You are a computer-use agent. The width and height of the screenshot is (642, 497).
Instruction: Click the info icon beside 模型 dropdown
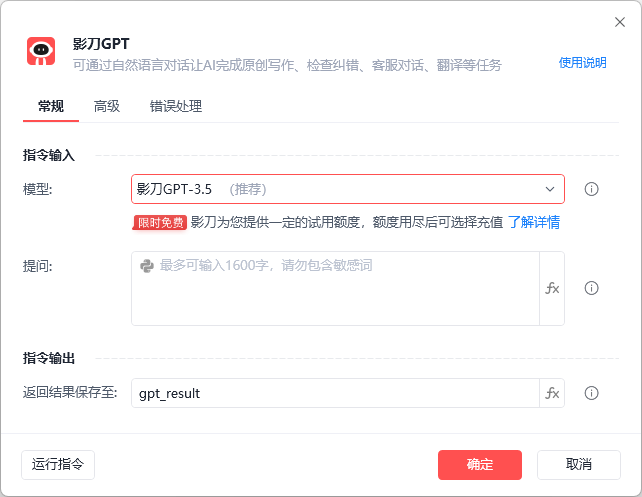point(591,189)
